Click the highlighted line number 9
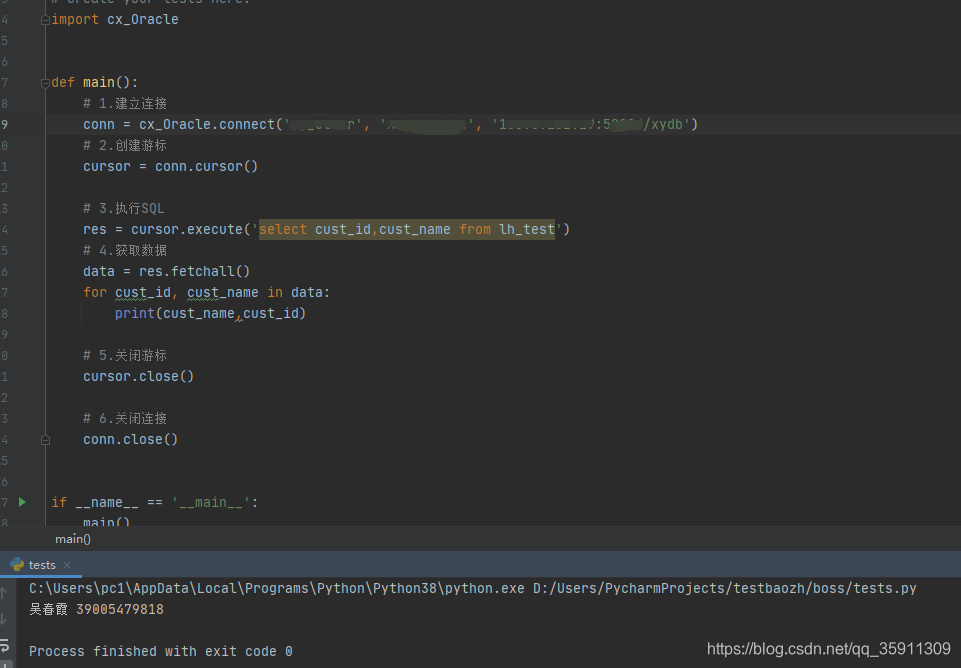The width and height of the screenshot is (961, 668). (x=6, y=123)
